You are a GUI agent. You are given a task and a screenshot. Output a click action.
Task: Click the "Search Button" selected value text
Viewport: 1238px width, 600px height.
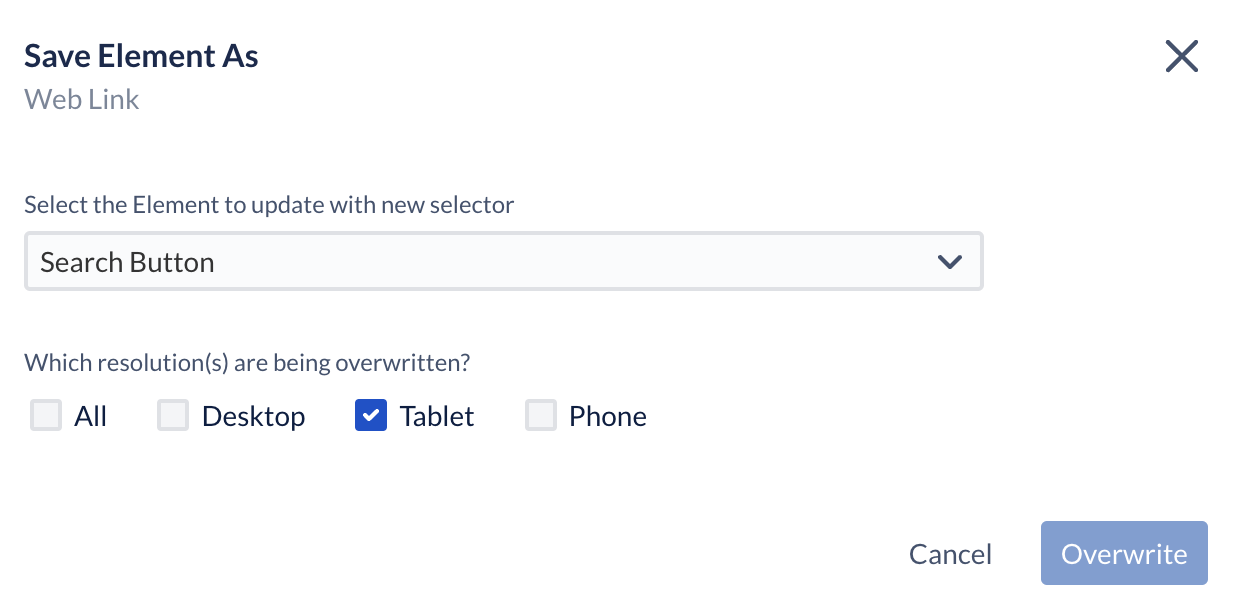[127, 262]
